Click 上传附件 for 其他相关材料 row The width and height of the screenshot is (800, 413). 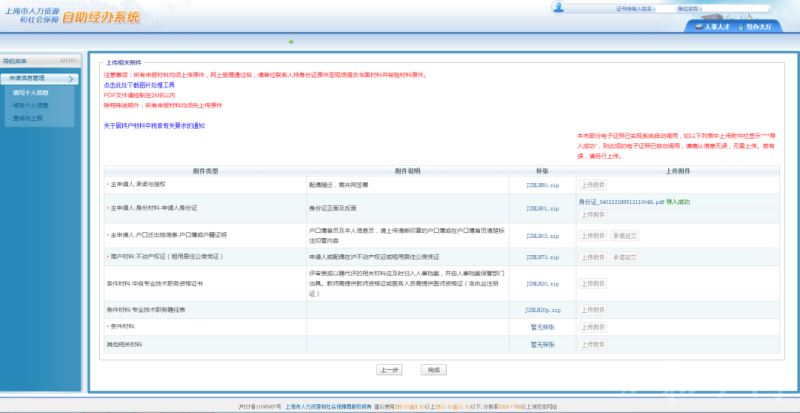592,344
